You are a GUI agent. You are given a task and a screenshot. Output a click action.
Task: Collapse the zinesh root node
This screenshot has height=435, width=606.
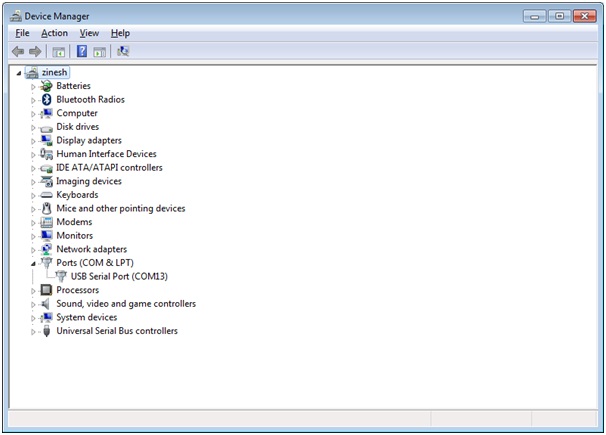point(19,73)
